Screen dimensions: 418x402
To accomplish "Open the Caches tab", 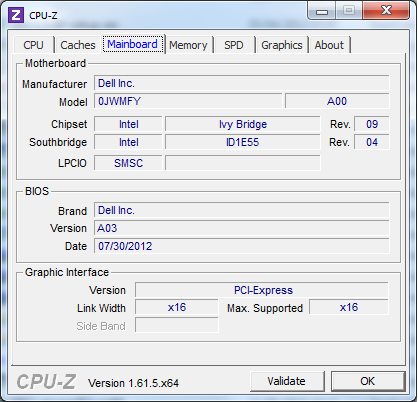I will click(x=78, y=45).
